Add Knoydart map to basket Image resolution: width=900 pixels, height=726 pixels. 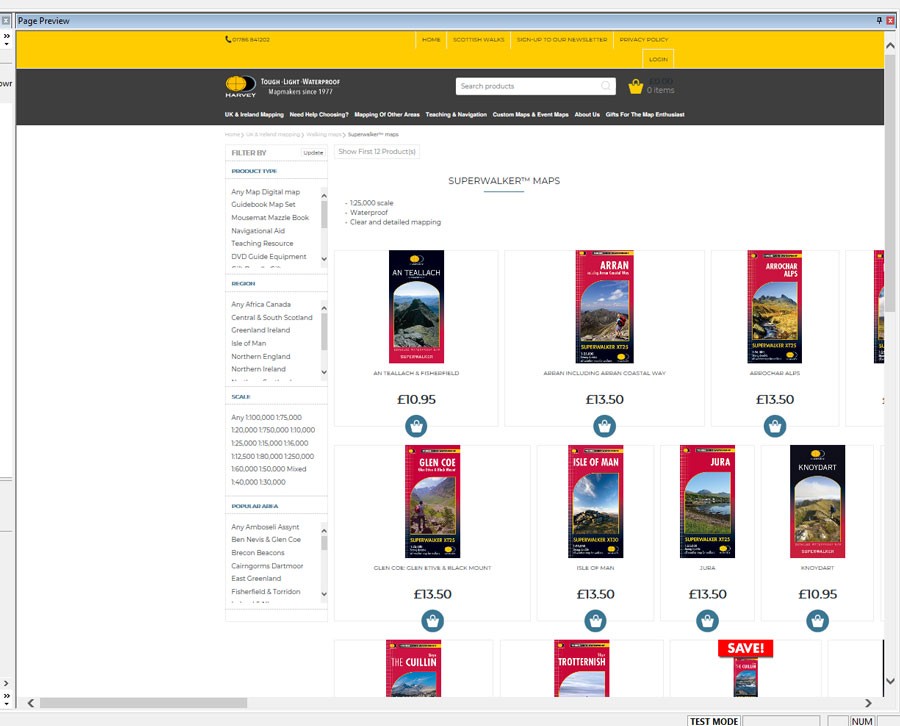(x=817, y=621)
